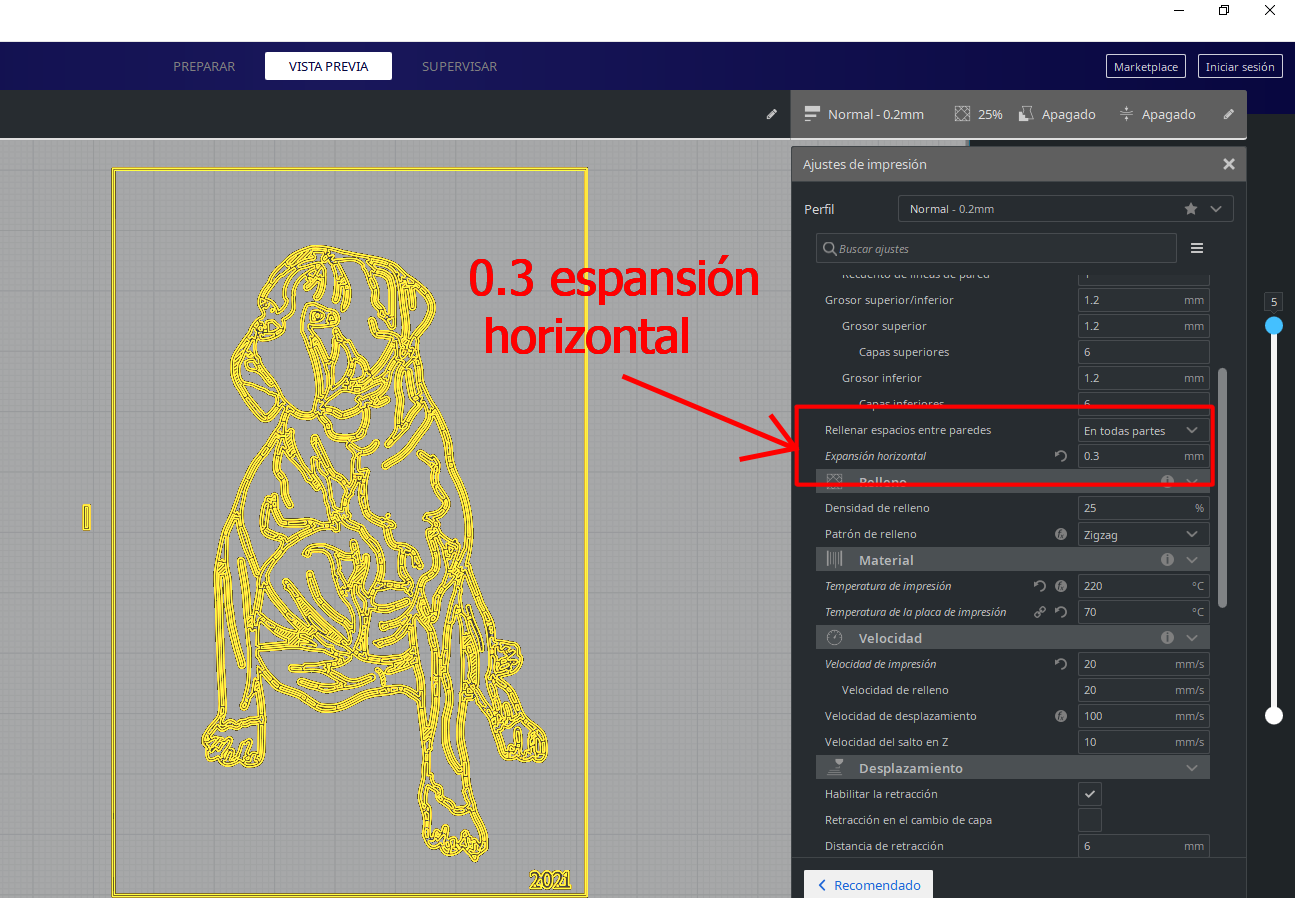Click the support Apagado icon
The image size is (1295, 898).
pos(1025,114)
